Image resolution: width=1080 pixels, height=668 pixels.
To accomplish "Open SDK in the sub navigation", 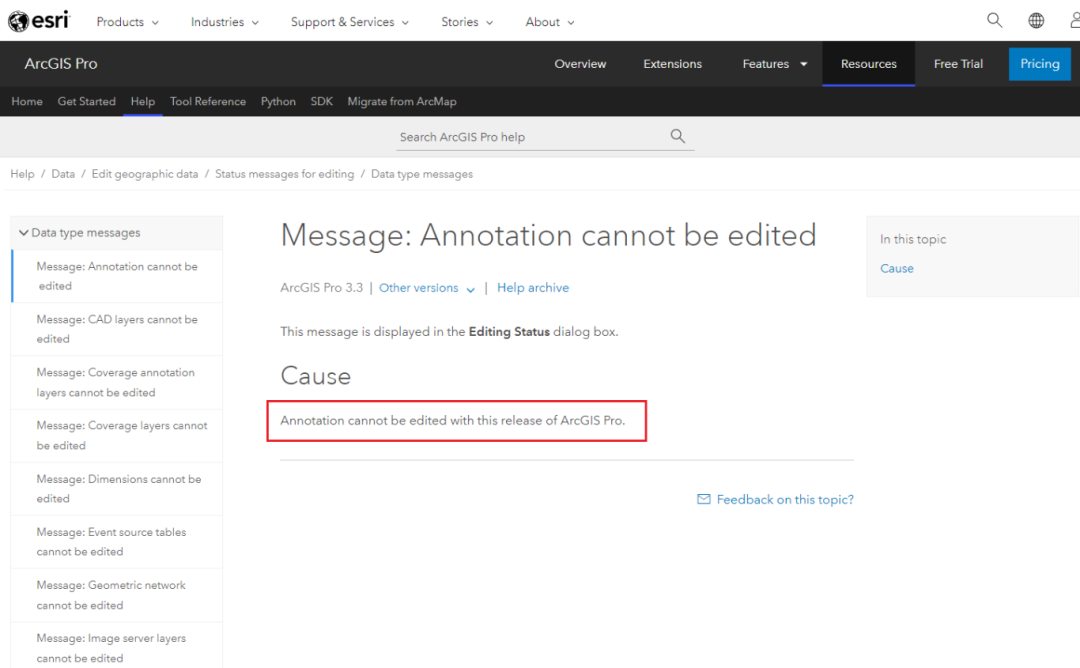I will (x=322, y=101).
